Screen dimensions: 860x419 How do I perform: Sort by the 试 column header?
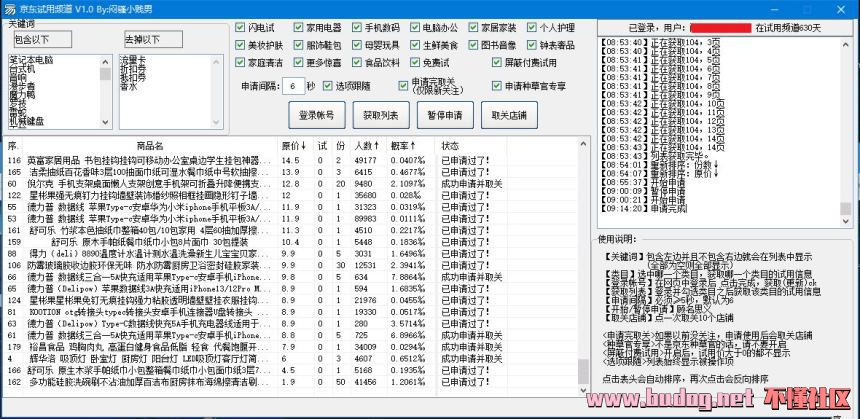point(322,146)
